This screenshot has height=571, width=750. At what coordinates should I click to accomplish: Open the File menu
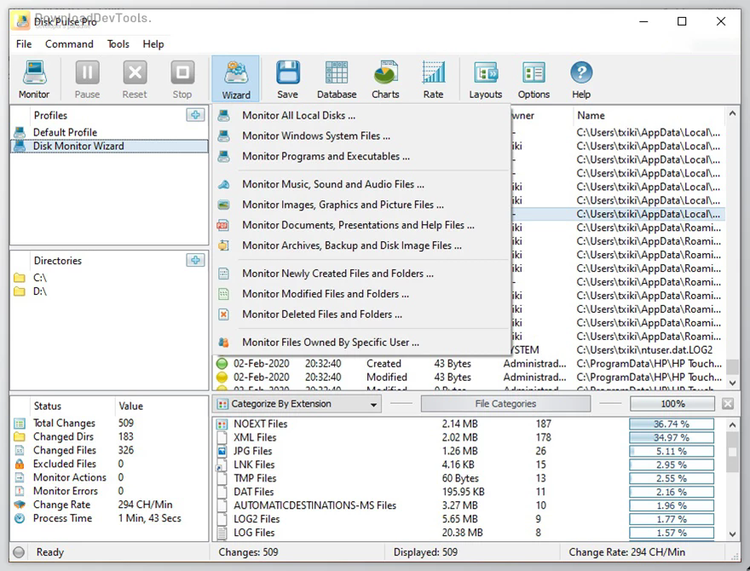[24, 44]
